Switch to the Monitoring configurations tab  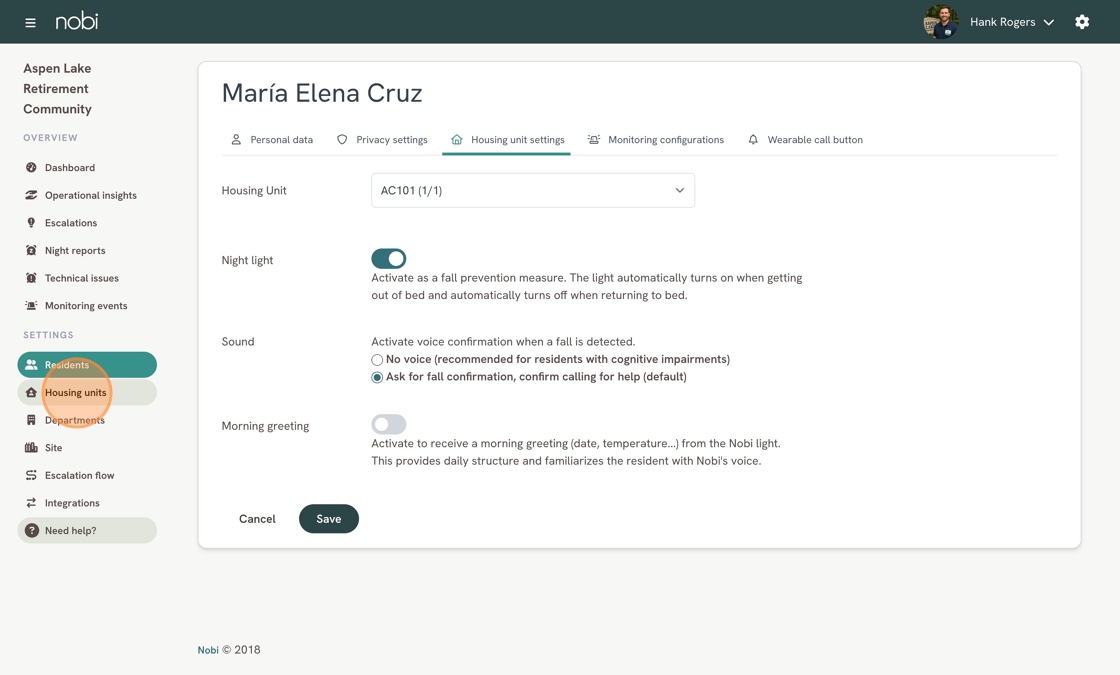[656, 140]
